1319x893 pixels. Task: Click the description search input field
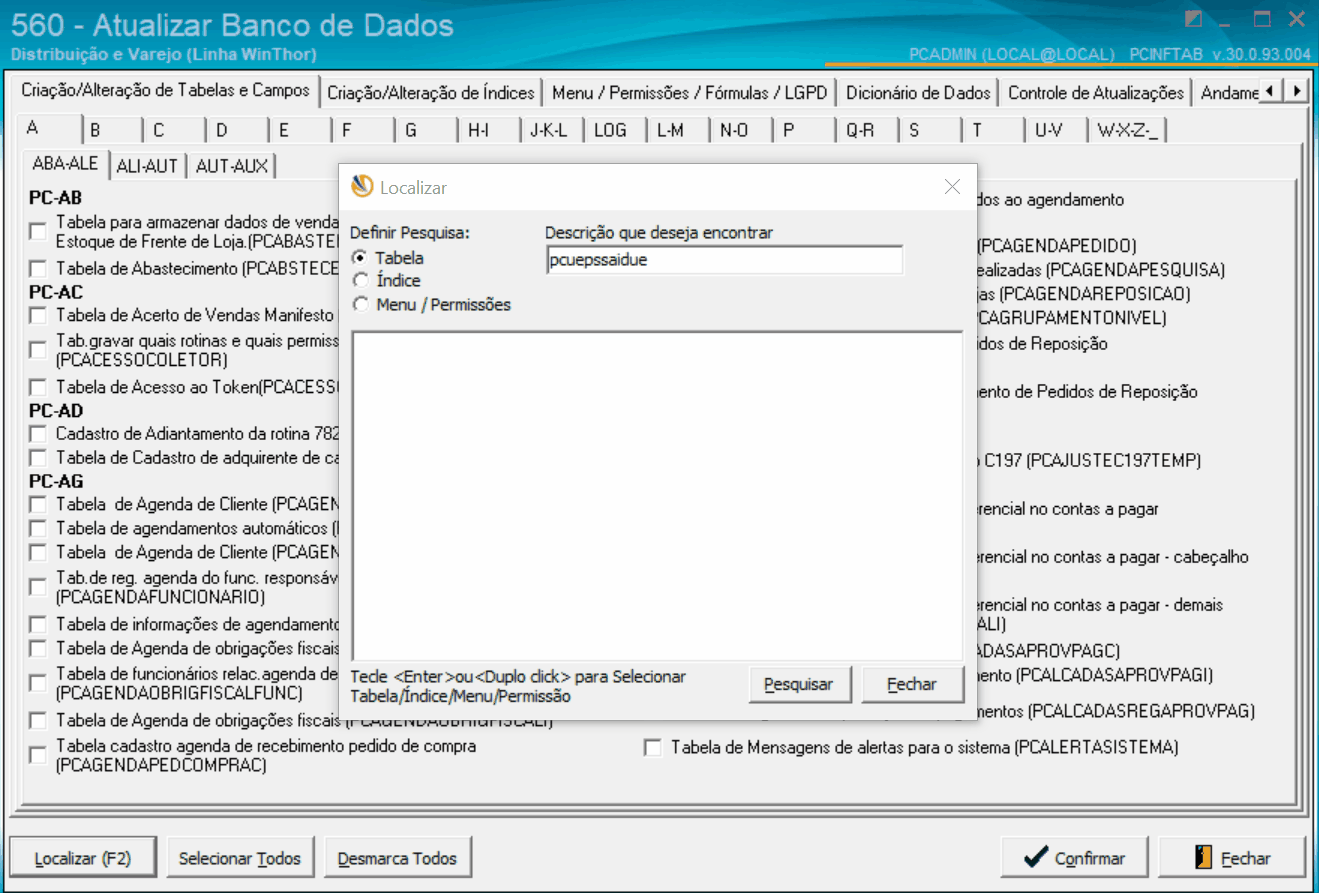[x=723, y=260]
